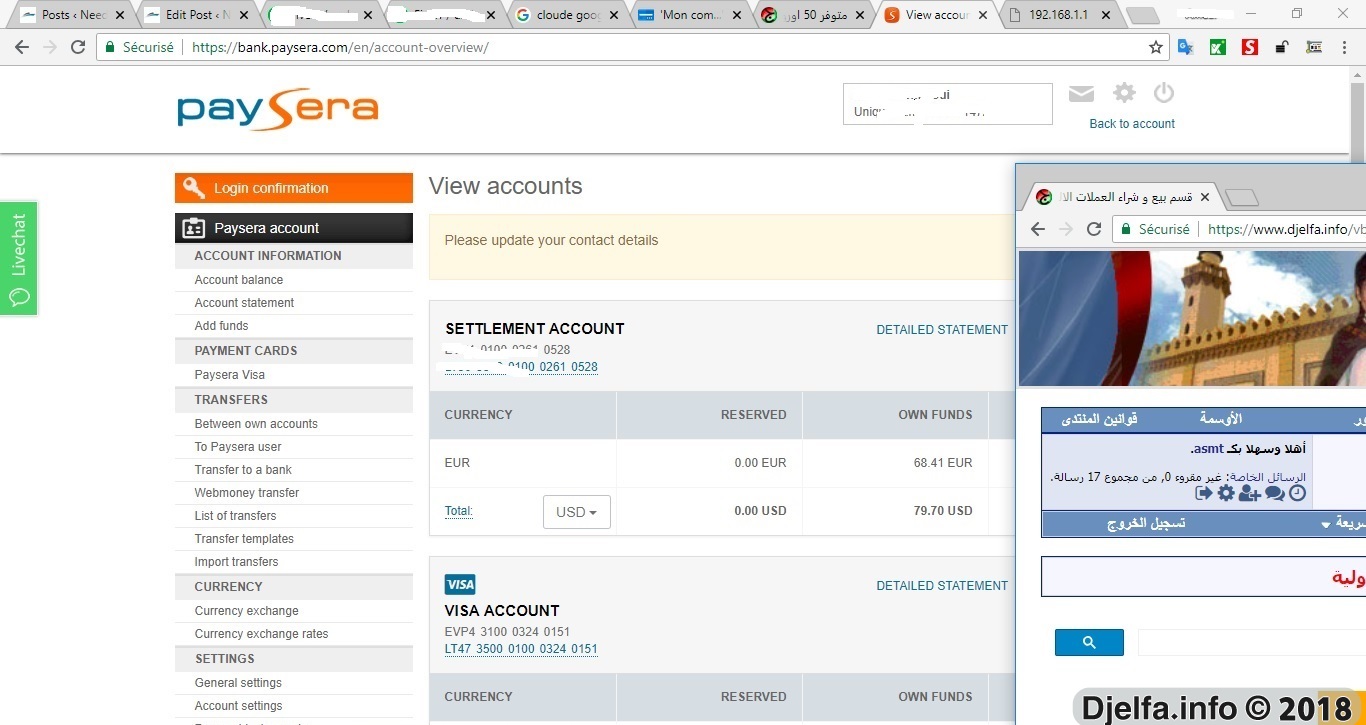Screen dimensions: 1366x725
Task: Click search field in Djelfa window
Action: pyautogui.click(x=1250, y=642)
